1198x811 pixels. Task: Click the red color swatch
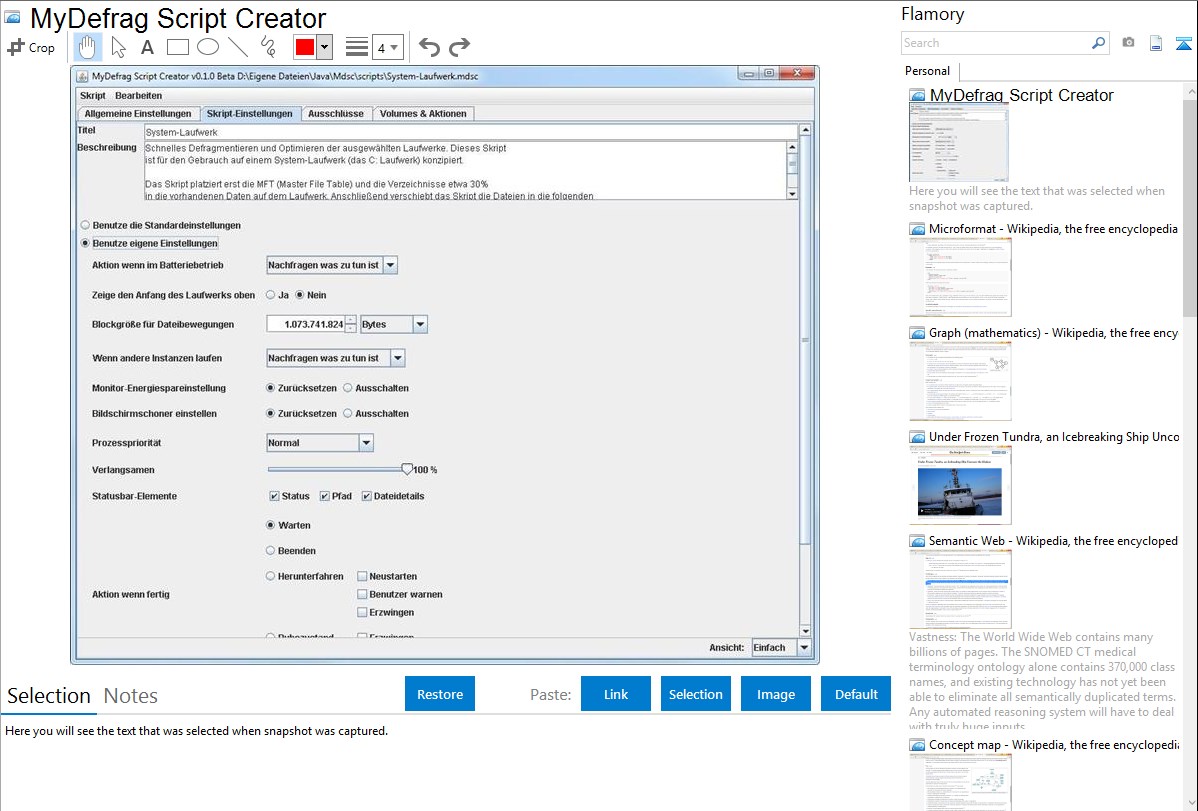(x=305, y=47)
